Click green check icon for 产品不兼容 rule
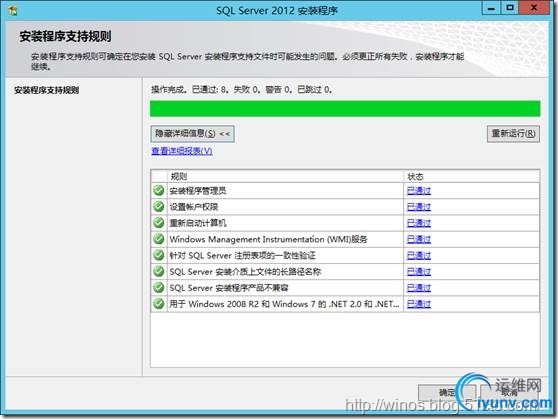This screenshot has height=419, width=558. click(159, 288)
